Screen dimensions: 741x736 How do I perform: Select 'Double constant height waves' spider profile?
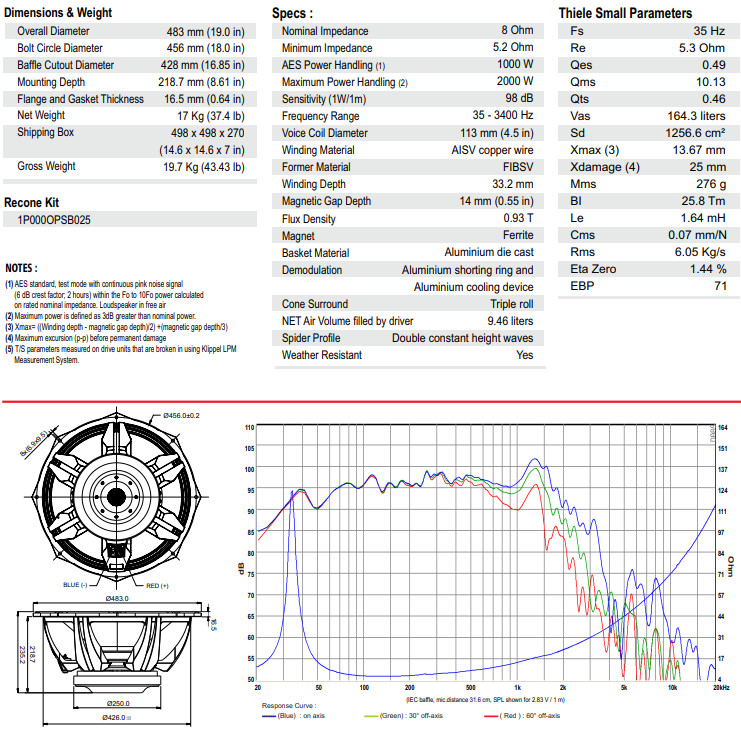(x=463, y=338)
